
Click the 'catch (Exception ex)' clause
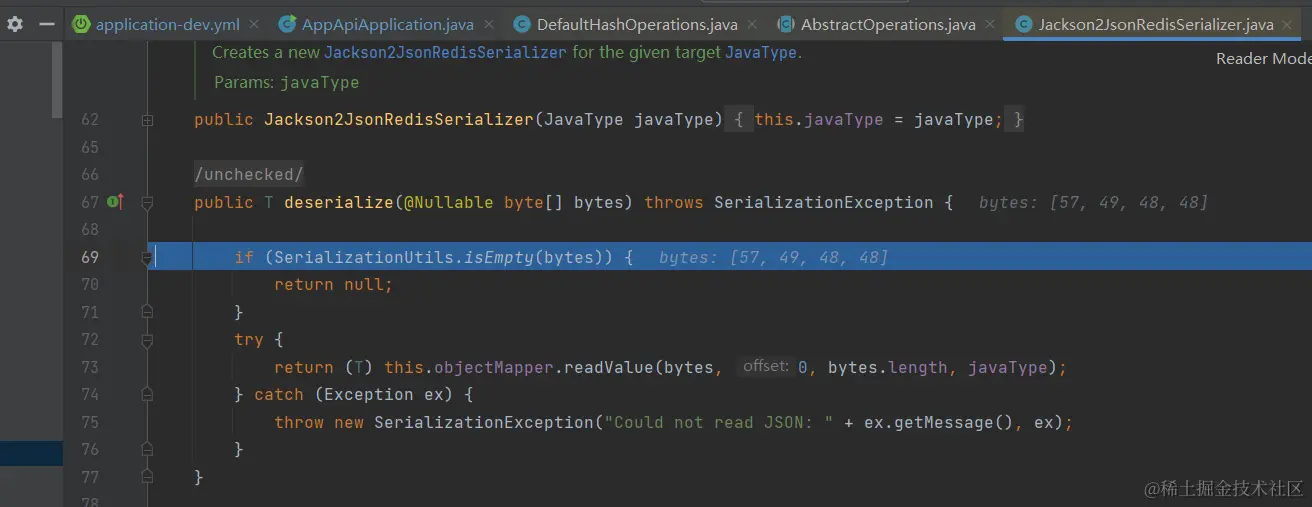coord(354,395)
